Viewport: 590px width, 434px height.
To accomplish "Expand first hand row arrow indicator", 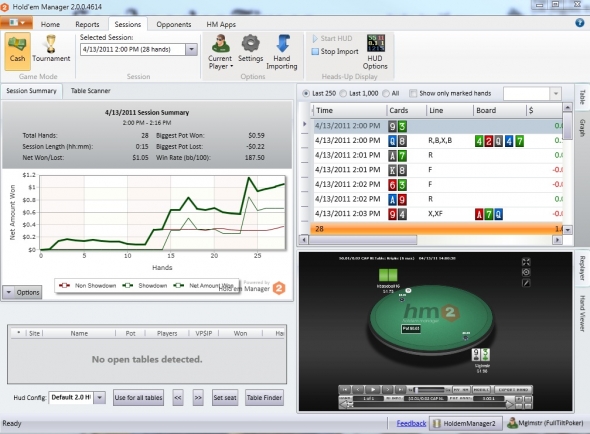I will (x=305, y=124).
